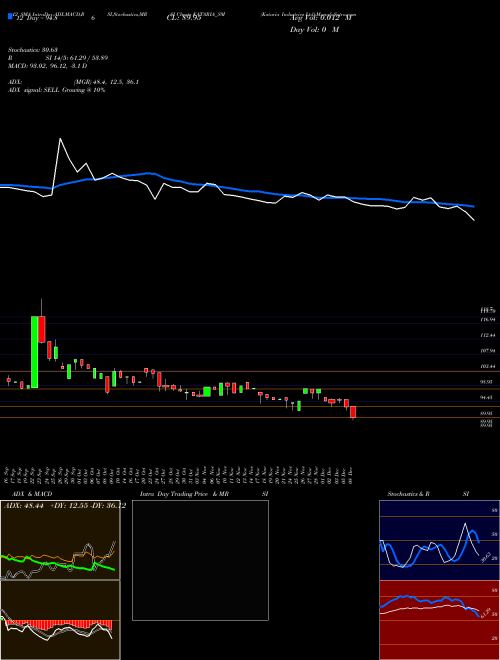Click the 'Day Vol: 0 M' label

pos(314,30)
